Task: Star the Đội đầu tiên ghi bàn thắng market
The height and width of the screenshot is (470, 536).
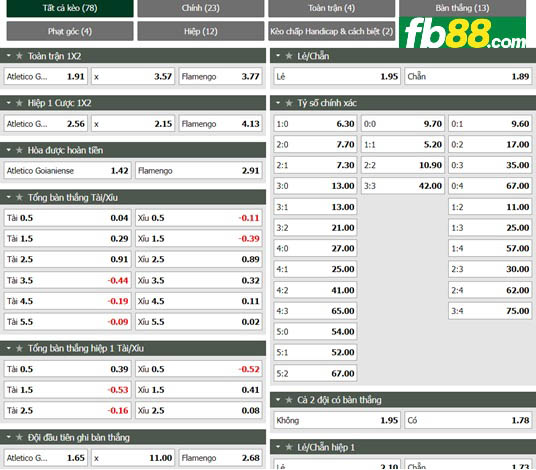Action: tap(19, 437)
